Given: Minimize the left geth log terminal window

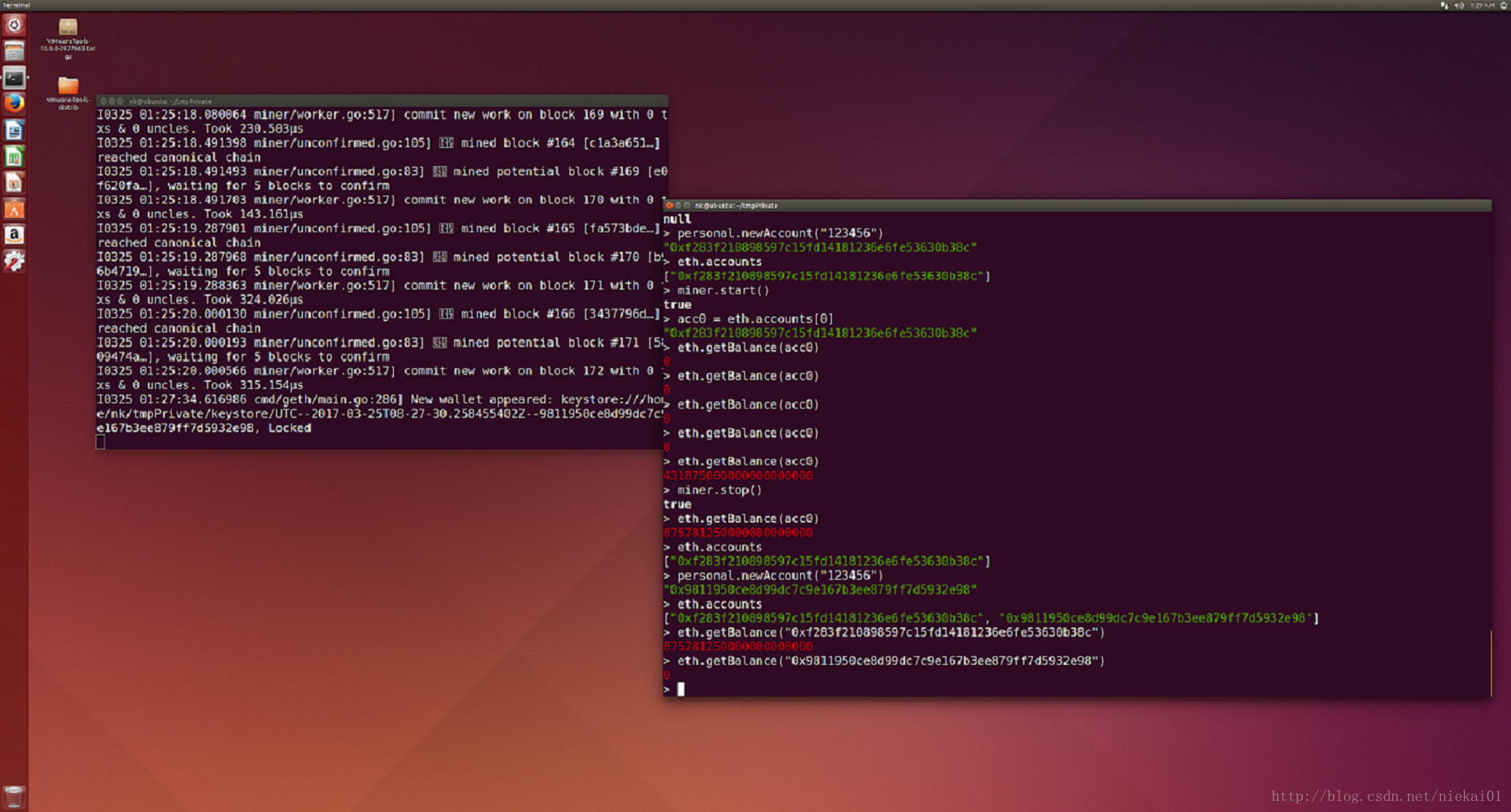Looking at the screenshot, I should (111, 101).
